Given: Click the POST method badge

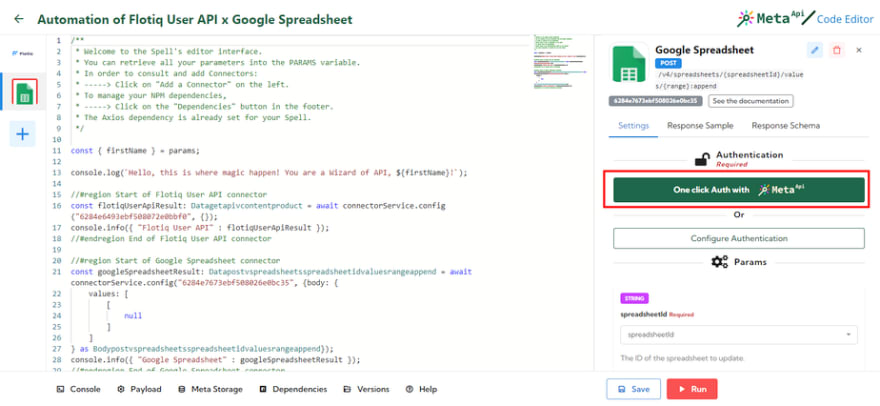Looking at the screenshot, I should point(668,63).
